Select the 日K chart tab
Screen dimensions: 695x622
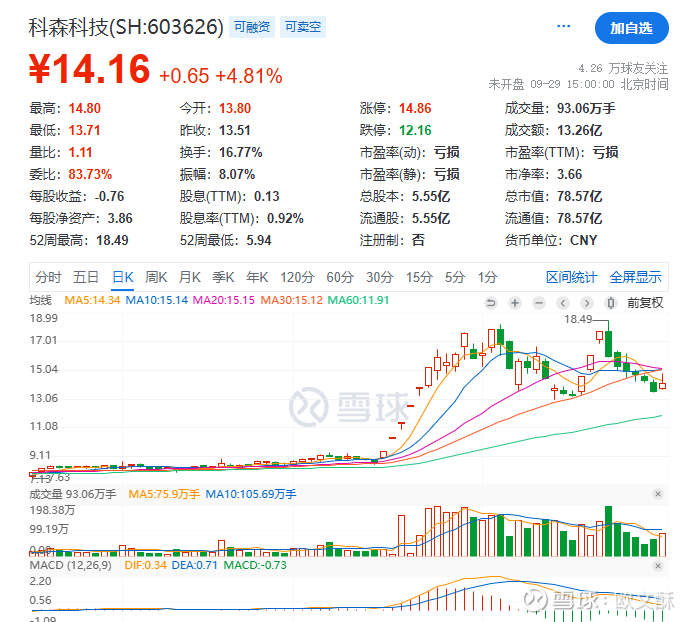click(122, 277)
